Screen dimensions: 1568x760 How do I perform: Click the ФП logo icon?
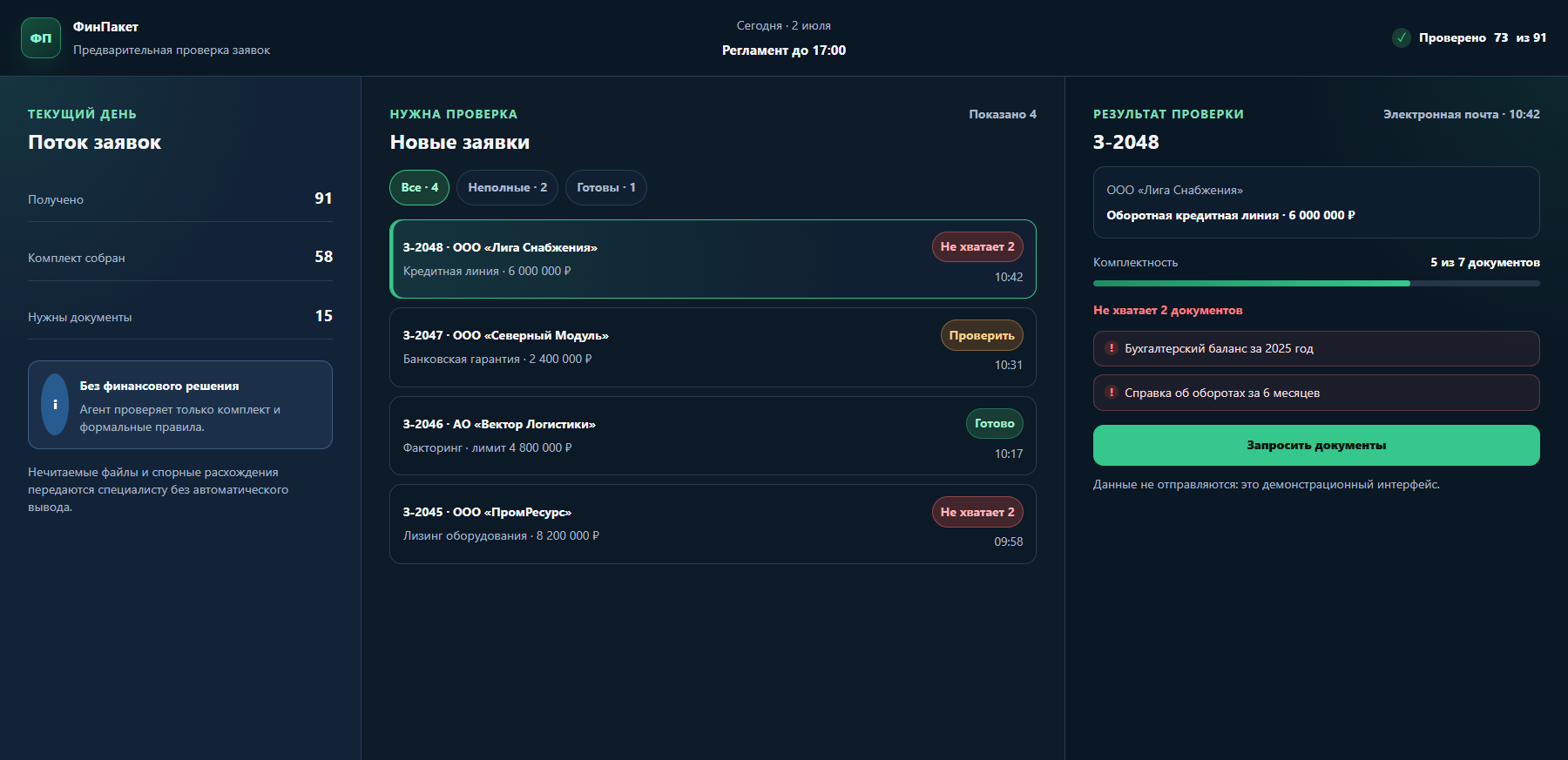(x=41, y=38)
